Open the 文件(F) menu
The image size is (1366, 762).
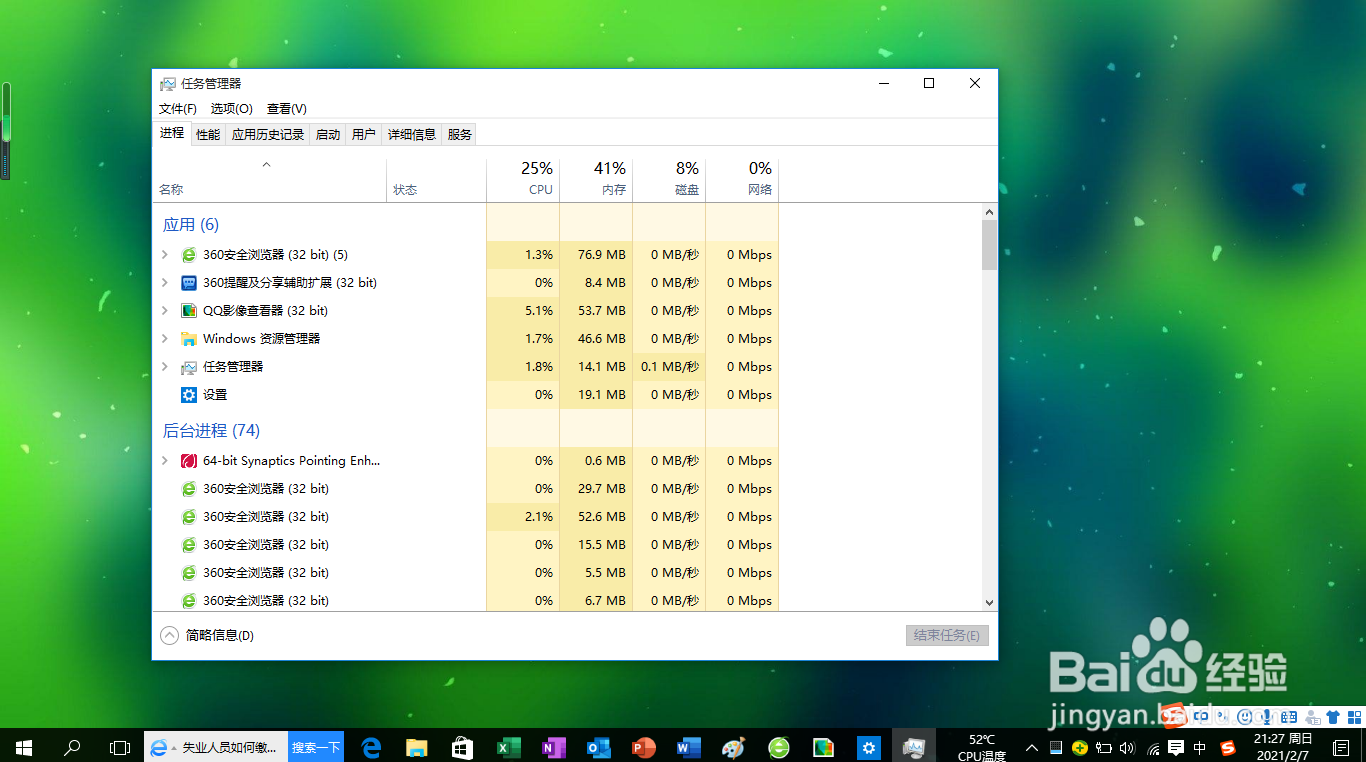[178, 109]
